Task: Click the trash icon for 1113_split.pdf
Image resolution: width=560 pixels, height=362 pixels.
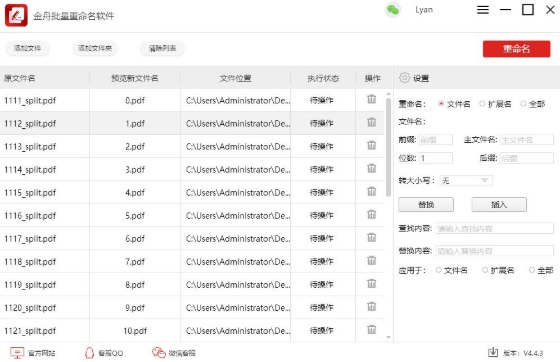Action: click(x=371, y=145)
